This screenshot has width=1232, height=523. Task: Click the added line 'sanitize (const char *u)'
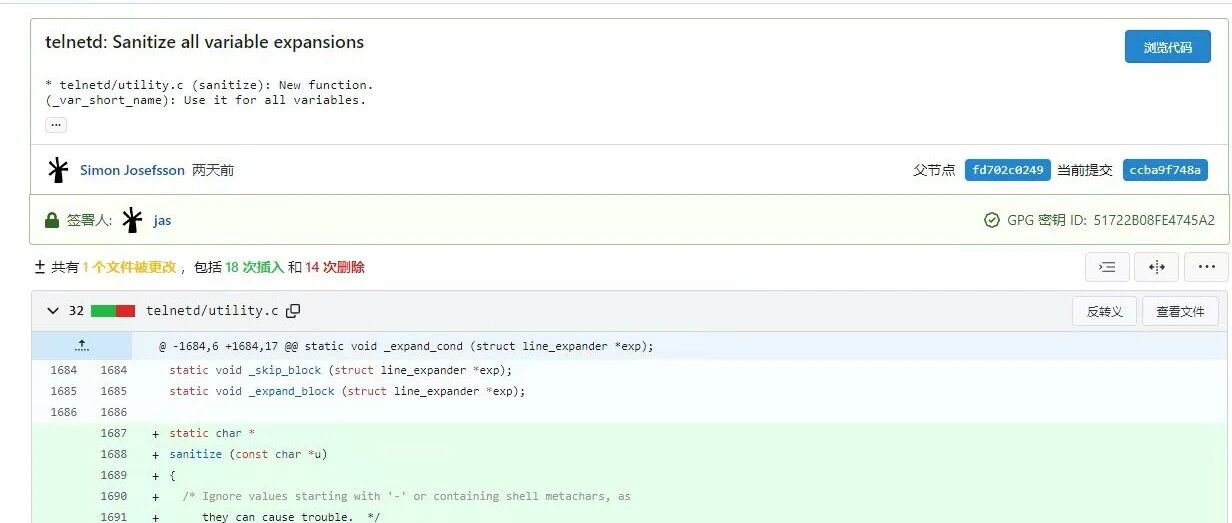[248, 454]
